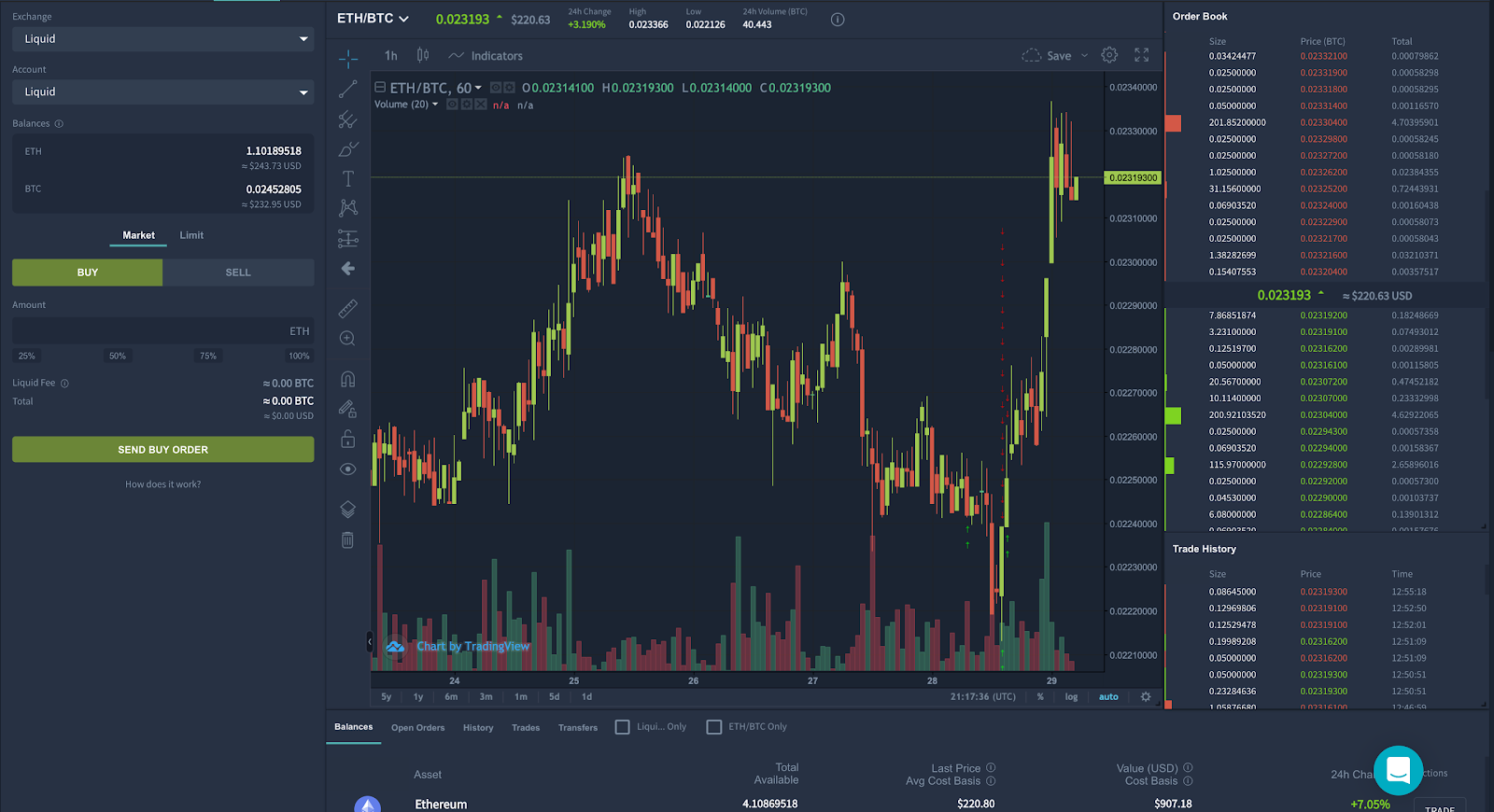Select the BUY side button

click(x=87, y=273)
